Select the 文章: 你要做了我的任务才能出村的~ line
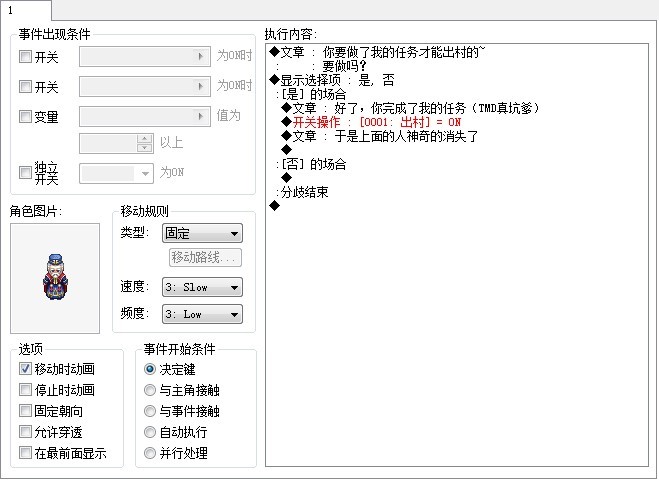 coord(377,52)
